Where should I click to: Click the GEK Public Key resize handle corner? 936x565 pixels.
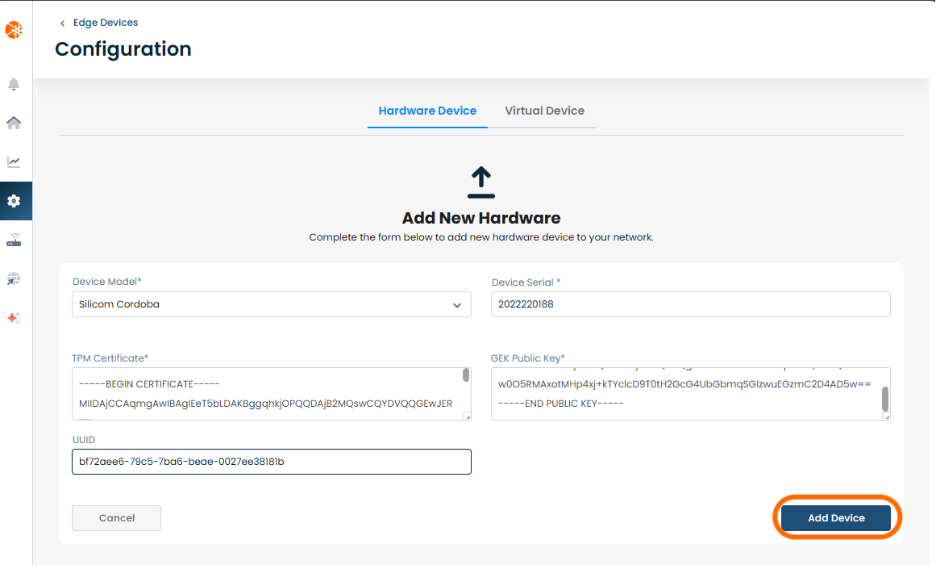tap(886, 416)
